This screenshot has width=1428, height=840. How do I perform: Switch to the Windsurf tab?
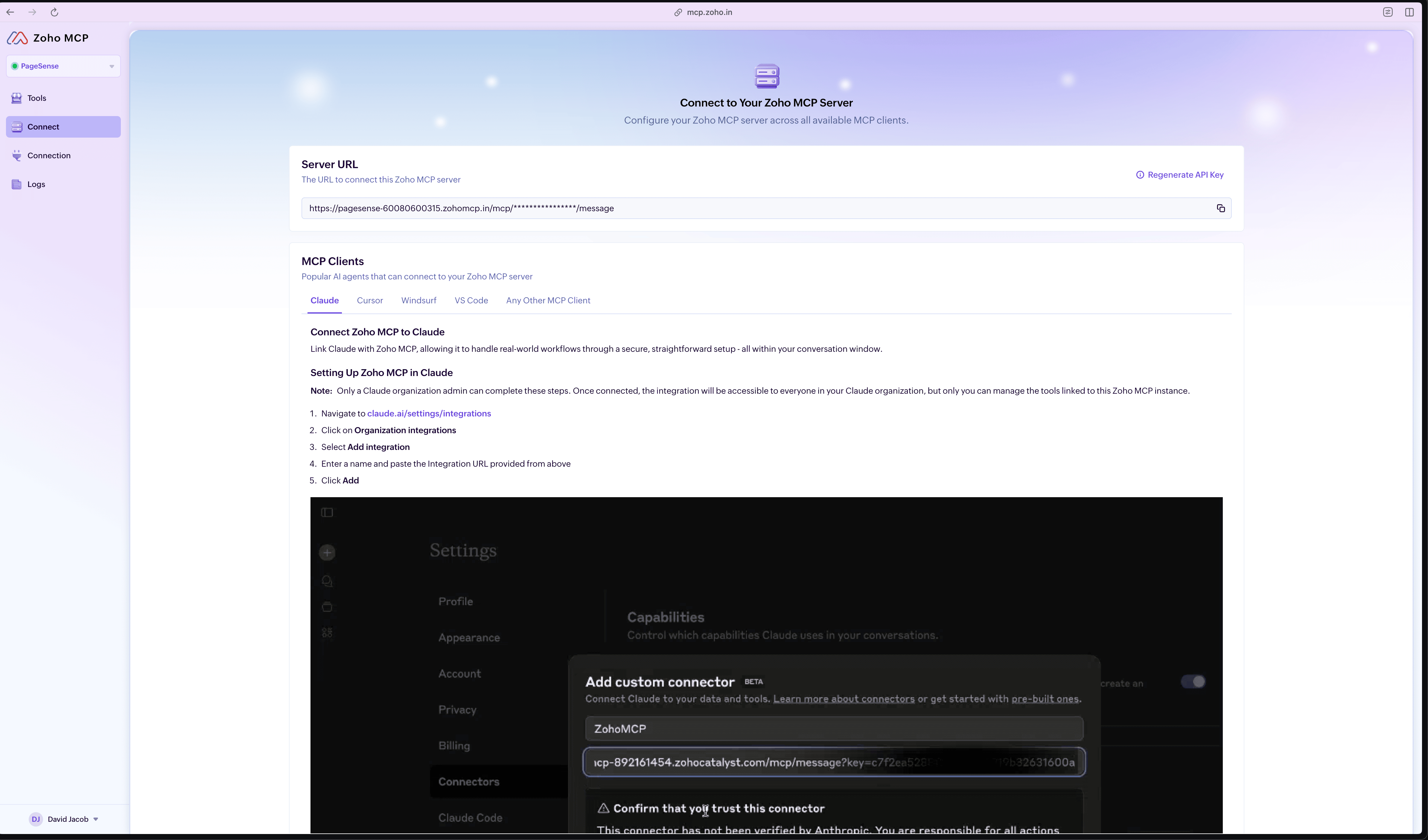click(419, 300)
